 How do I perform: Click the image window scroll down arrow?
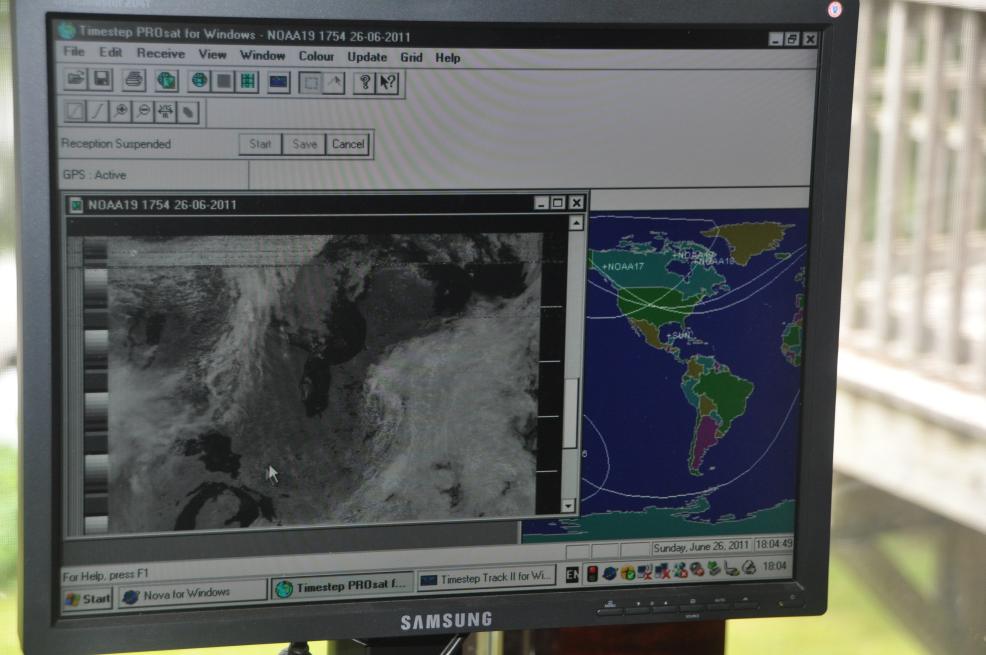(x=569, y=505)
